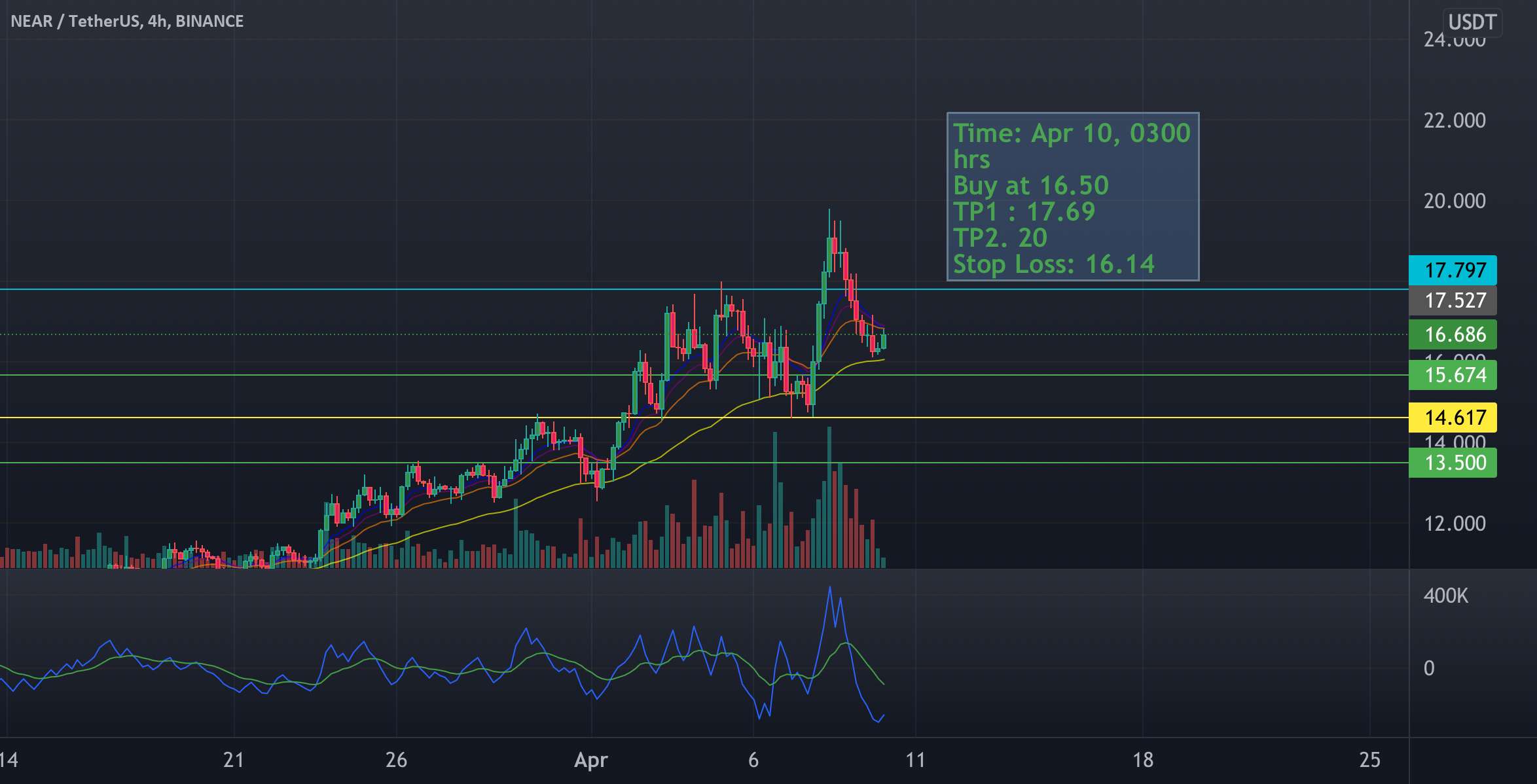Click the 25 date label on time axis
This screenshot has height=784, width=1537.
1369,760
